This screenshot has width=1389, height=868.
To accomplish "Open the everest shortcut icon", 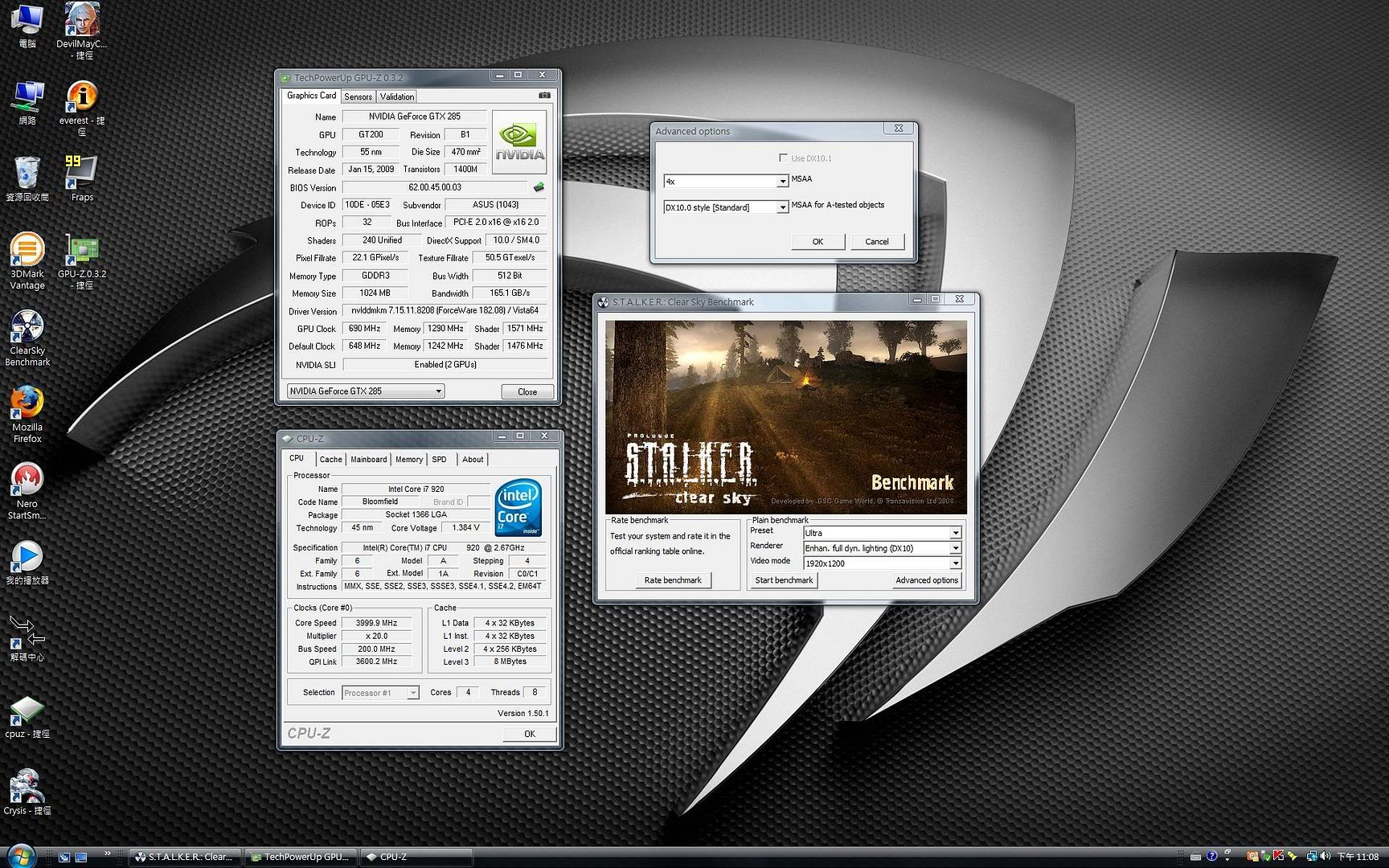I will click(x=81, y=108).
